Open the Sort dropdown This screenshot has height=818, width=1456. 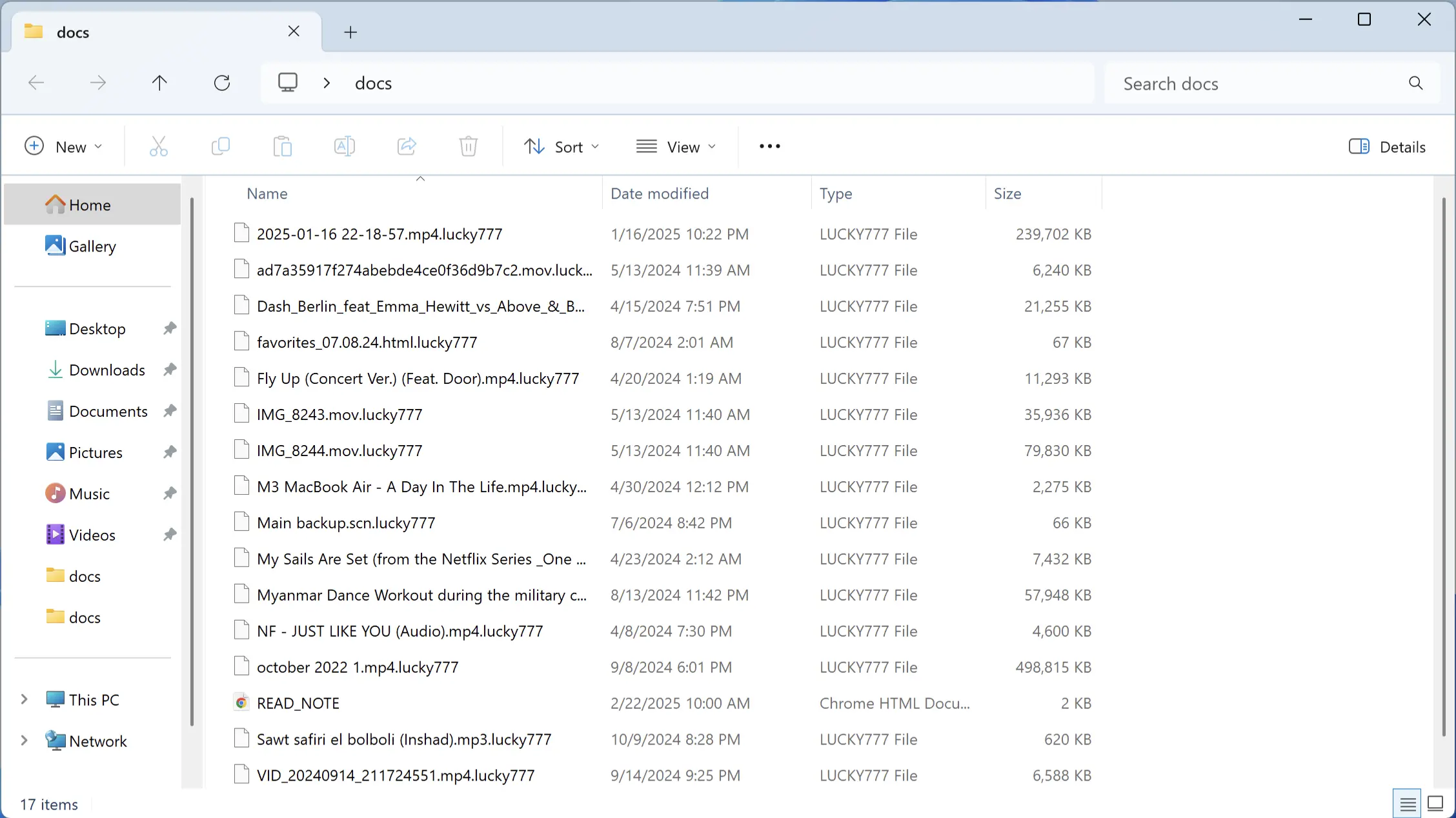561,146
